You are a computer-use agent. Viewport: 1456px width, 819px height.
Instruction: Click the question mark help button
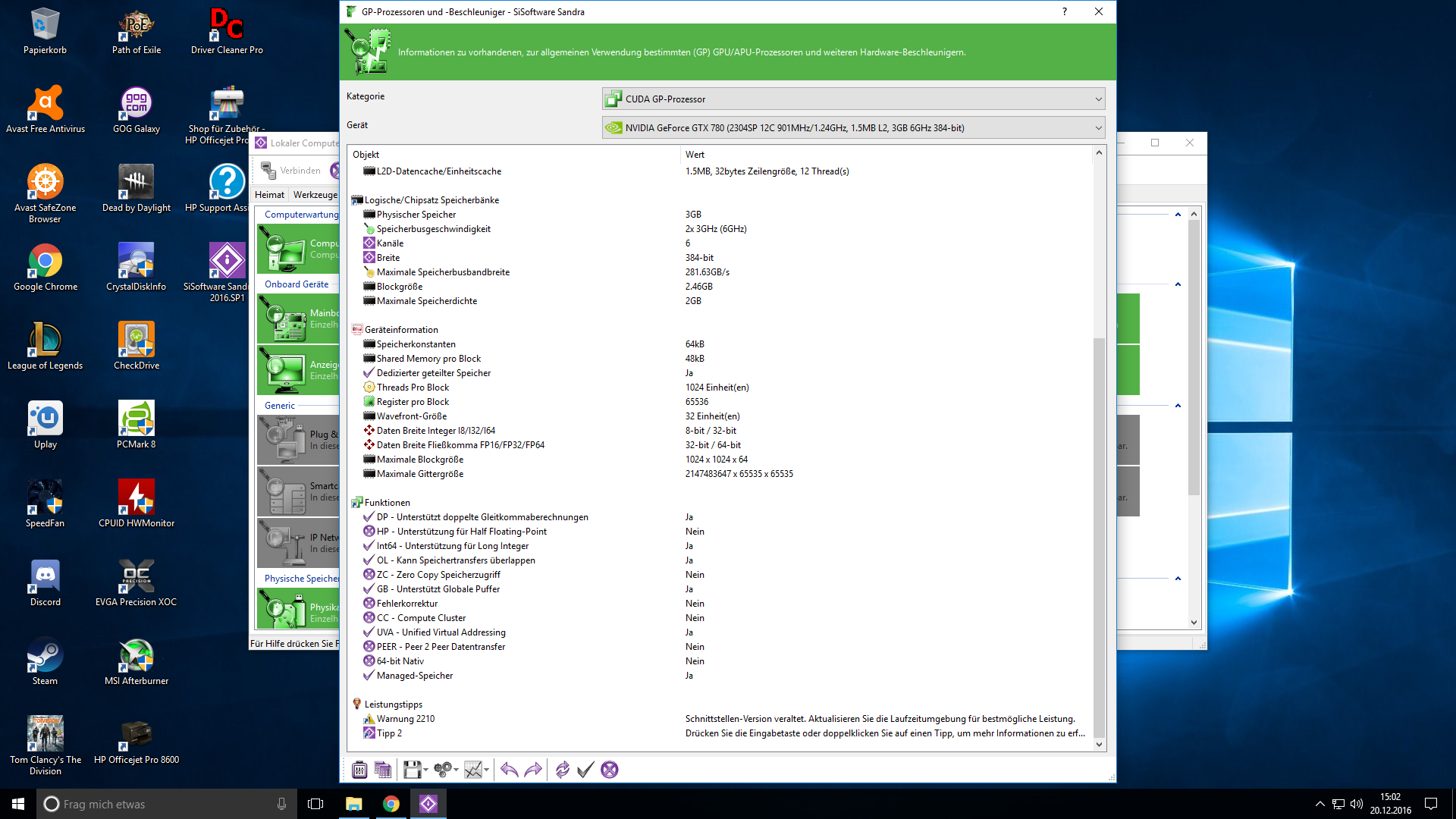pyautogui.click(x=1065, y=11)
